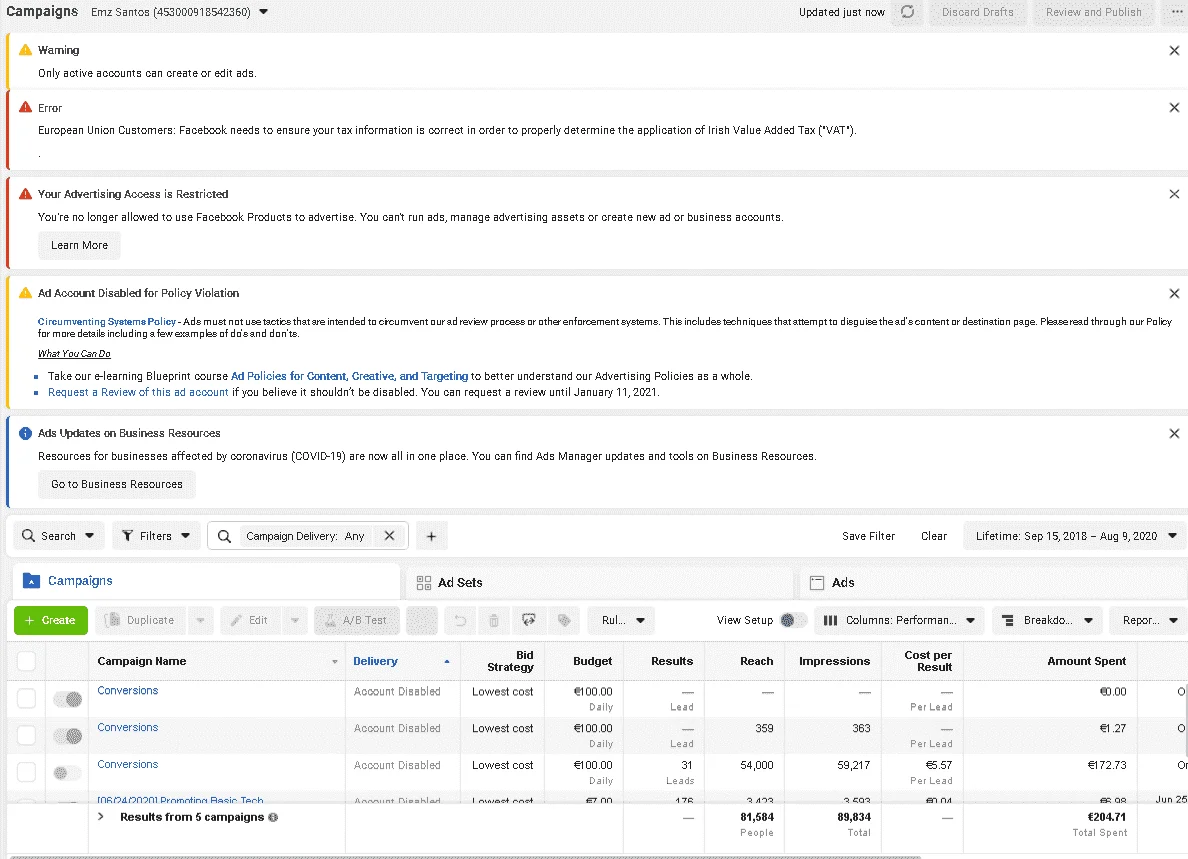
Task: Remove the Campaign Delivery: Any filter chip
Action: [389, 536]
